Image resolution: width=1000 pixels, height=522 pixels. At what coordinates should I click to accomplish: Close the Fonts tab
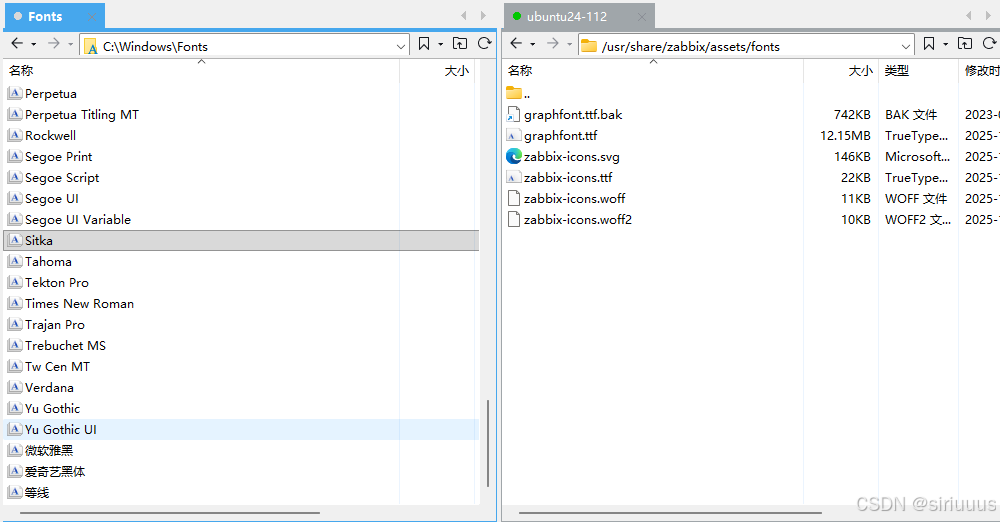[92, 17]
